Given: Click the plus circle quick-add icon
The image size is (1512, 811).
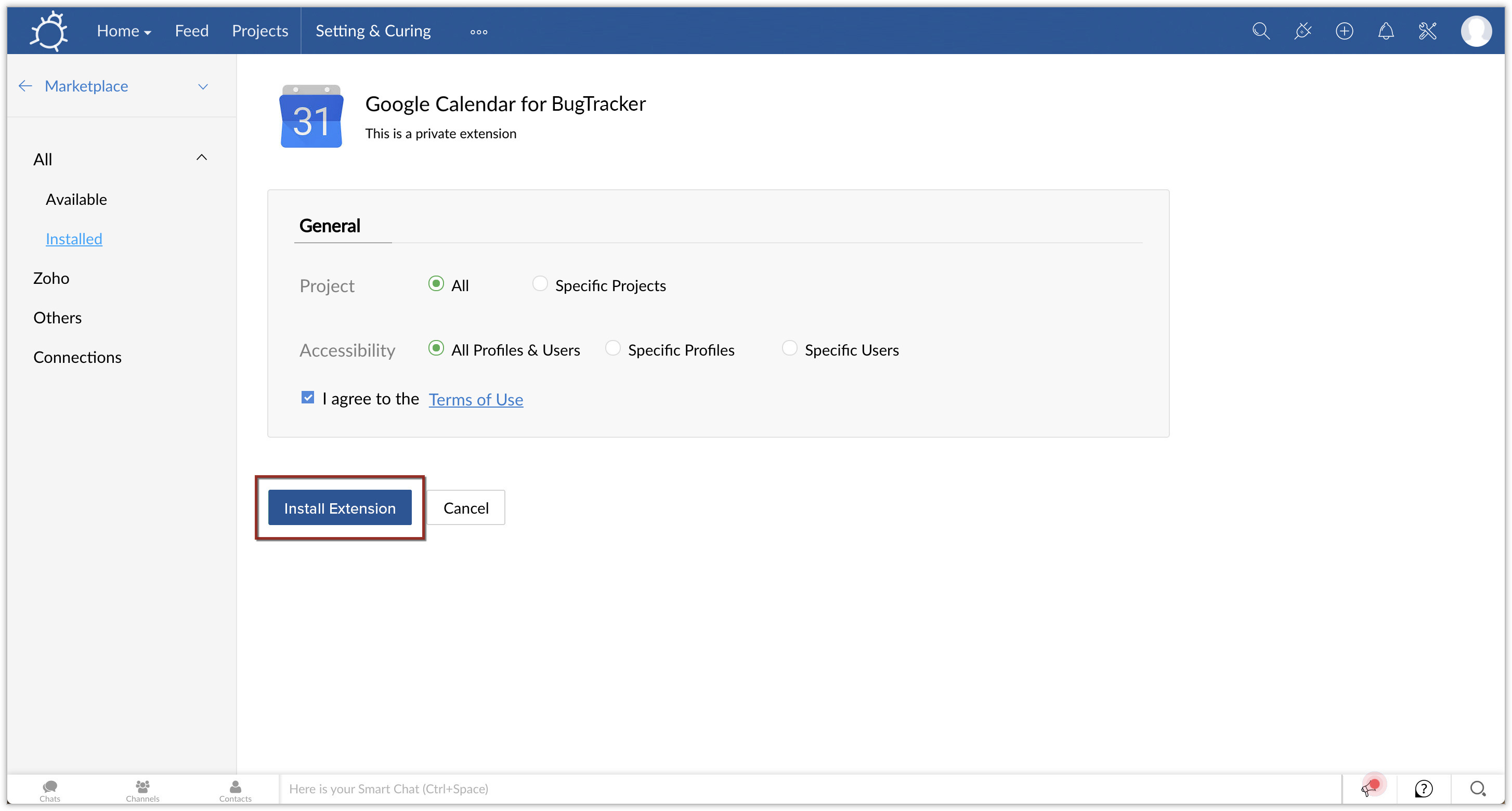Looking at the screenshot, I should click(x=1344, y=31).
